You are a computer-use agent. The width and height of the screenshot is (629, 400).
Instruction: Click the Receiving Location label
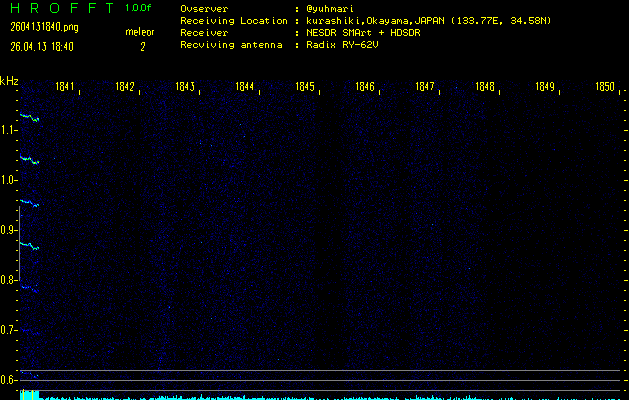tap(234, 21)
